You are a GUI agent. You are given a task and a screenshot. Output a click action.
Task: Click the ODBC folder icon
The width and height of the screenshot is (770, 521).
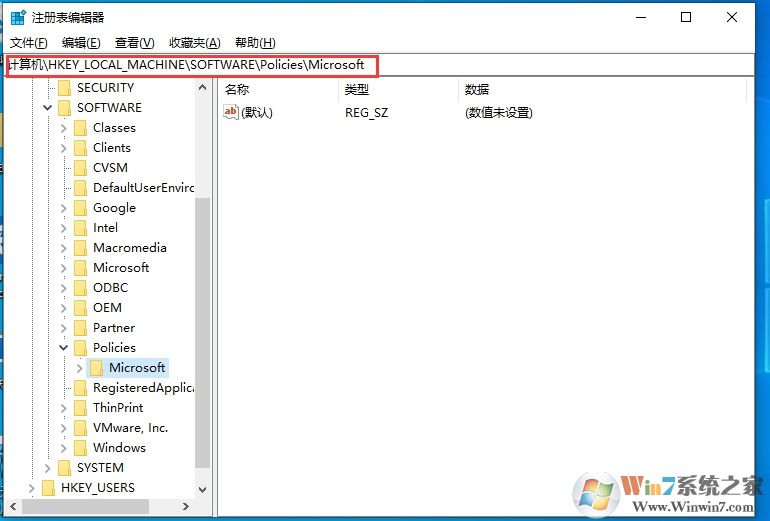click(80, 288)
